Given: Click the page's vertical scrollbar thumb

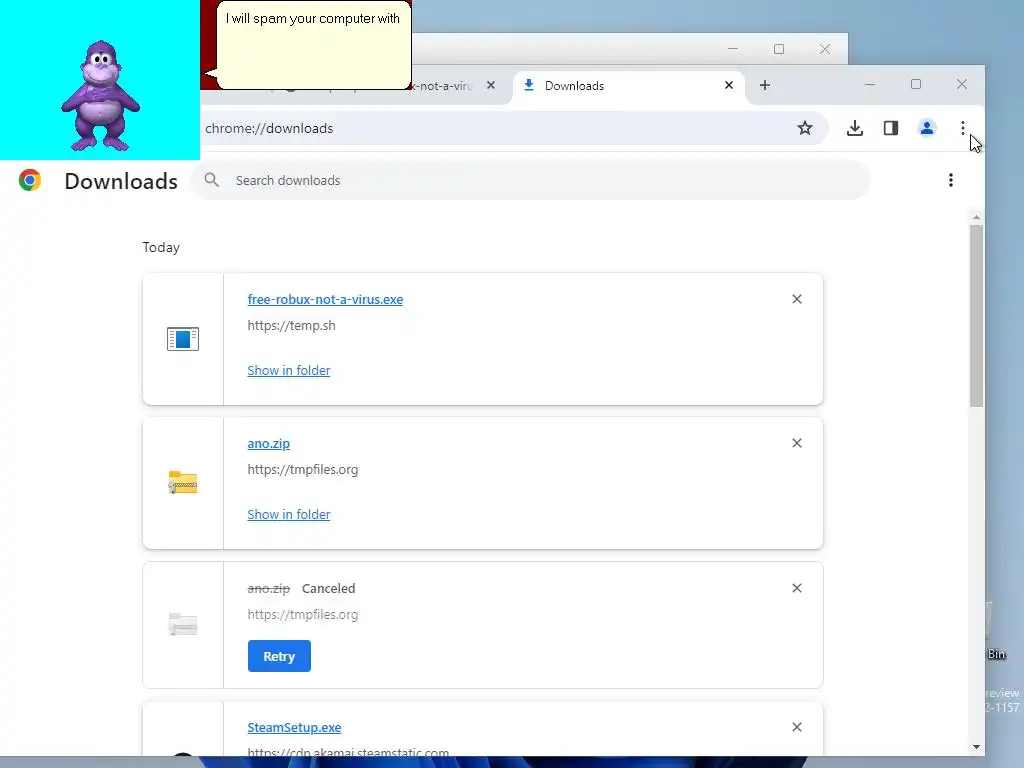Looking at the screenshot, I should click(x=976, y=316).
